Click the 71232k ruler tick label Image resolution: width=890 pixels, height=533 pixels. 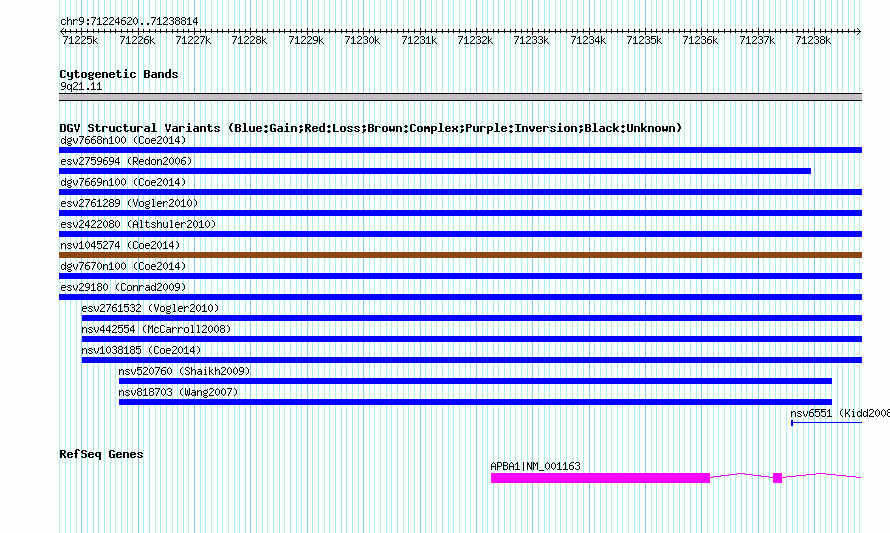[475, 40]
